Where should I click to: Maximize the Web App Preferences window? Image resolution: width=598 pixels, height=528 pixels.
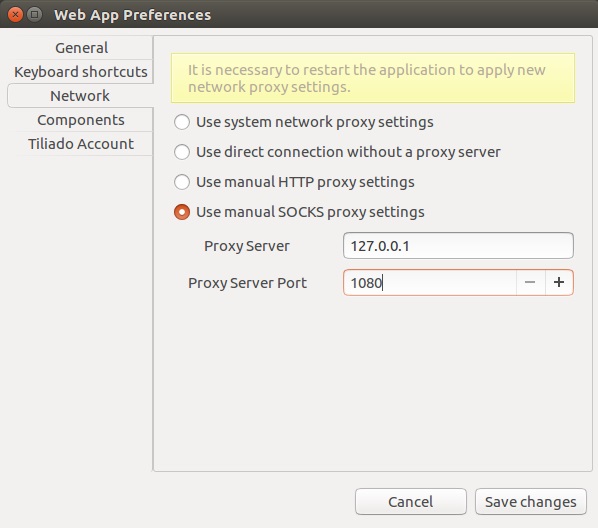35,15
